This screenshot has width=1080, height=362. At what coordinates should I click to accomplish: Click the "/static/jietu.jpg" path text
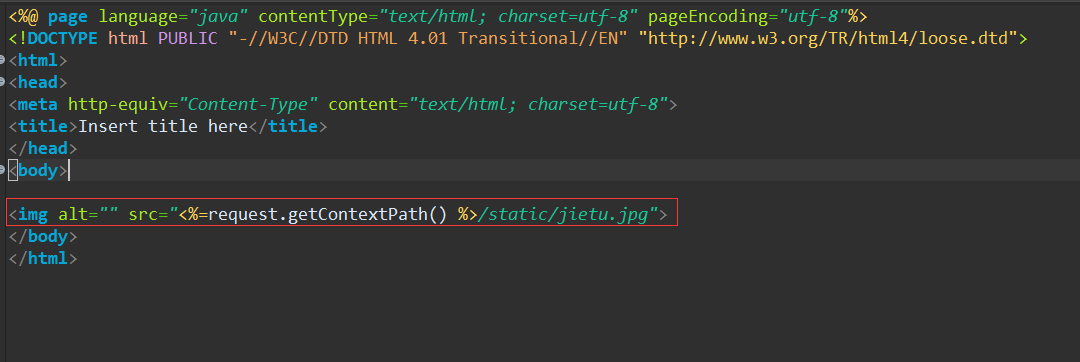pyautogui.click(x=564, y=215)
